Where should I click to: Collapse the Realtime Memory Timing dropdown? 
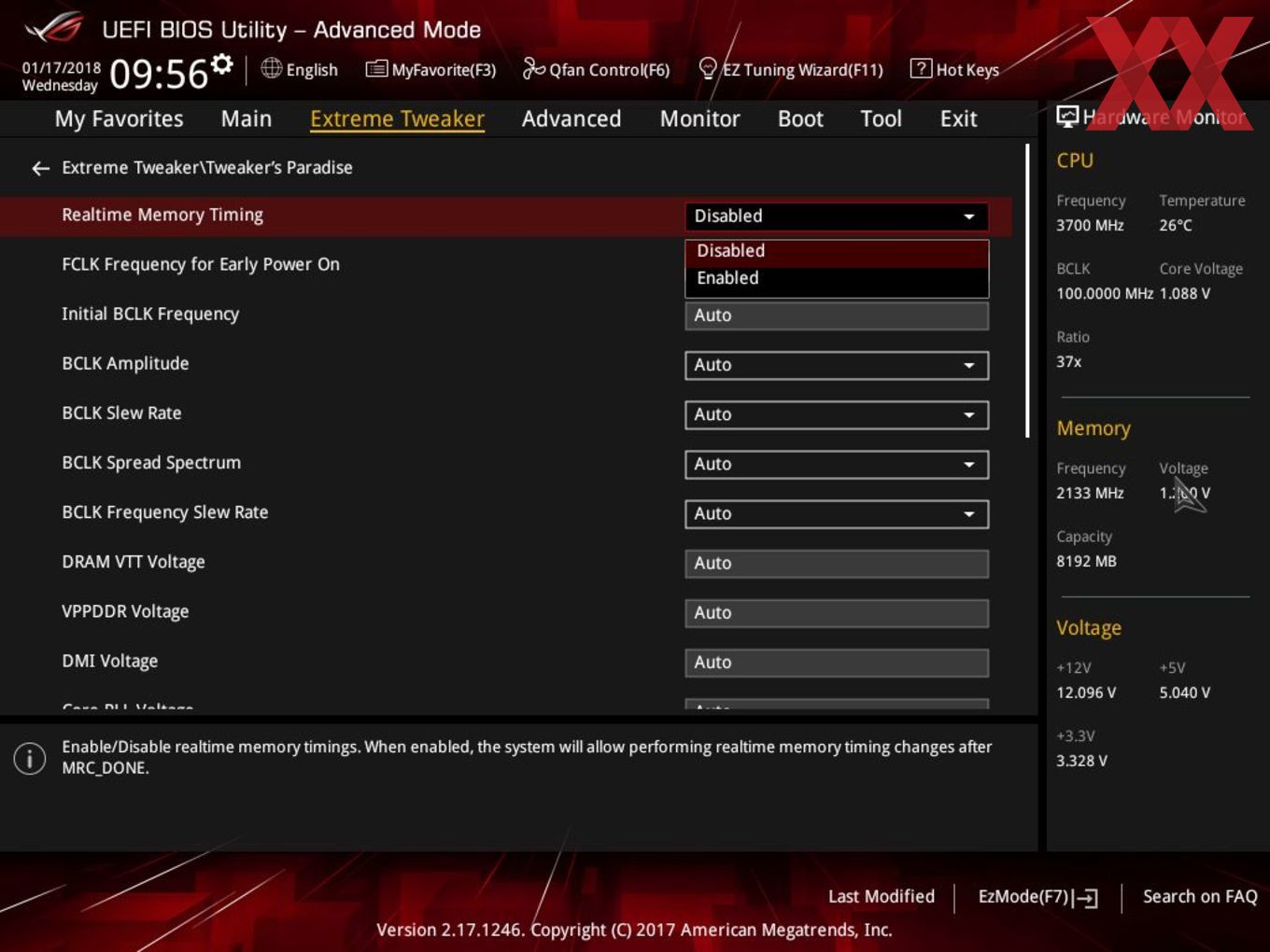coord(837,216)
